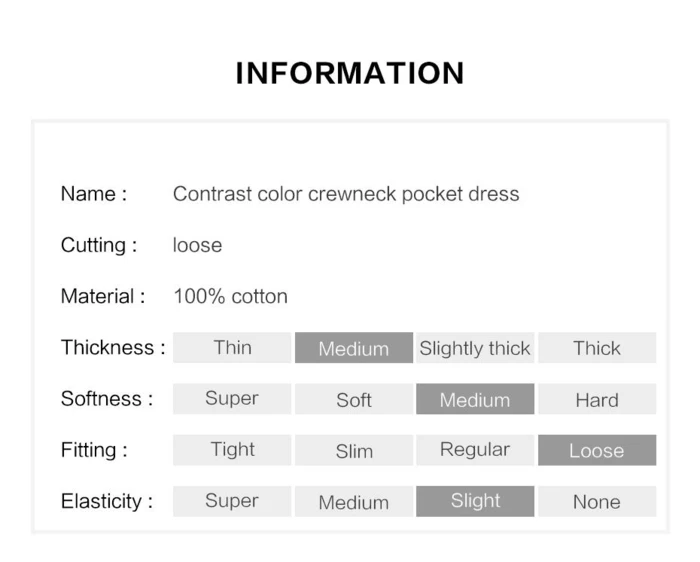Click the loose value beside Cutting
Screen dimensions: 700x562
(197, 245)
